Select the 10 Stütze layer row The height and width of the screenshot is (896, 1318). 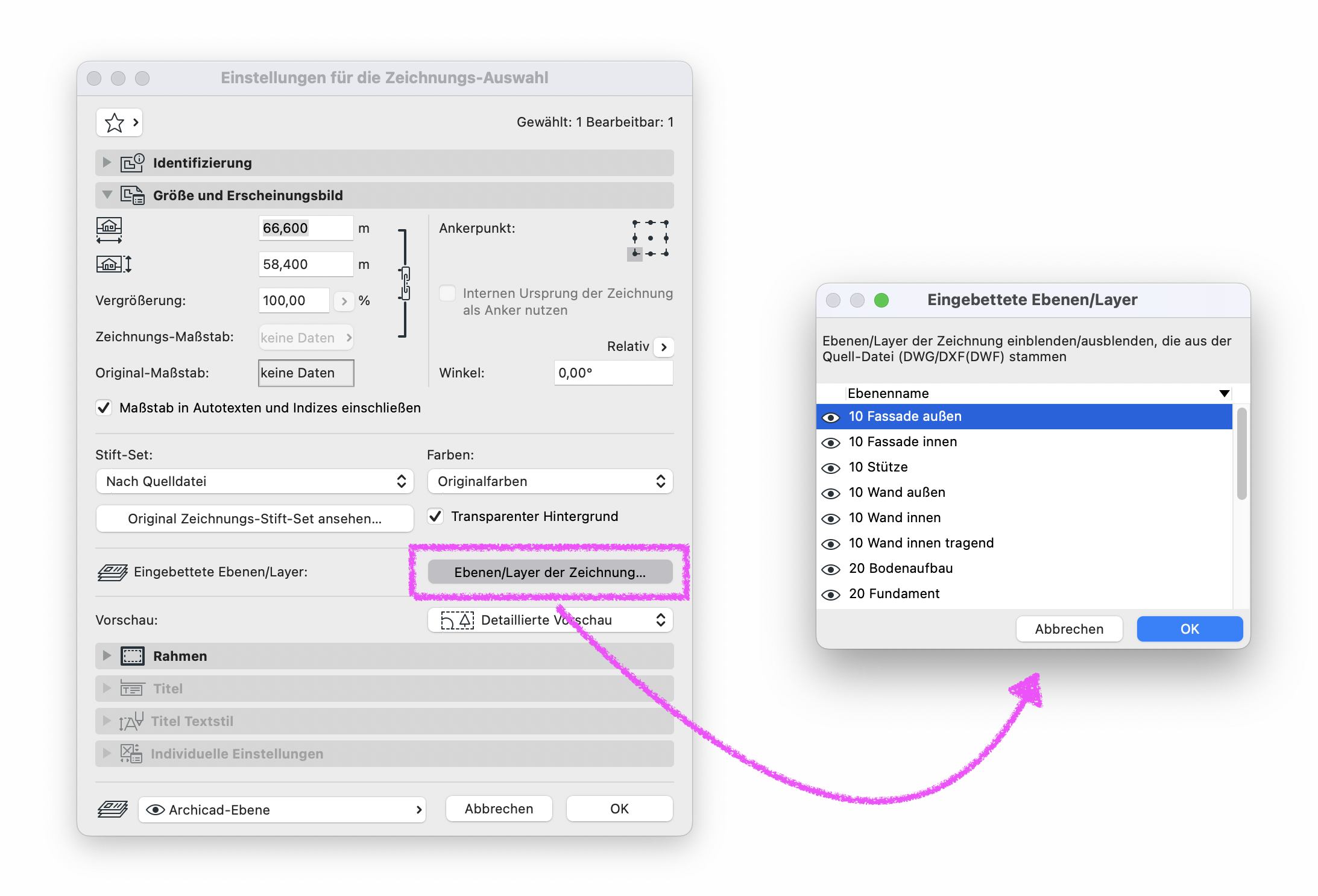tap(1024, 467)
